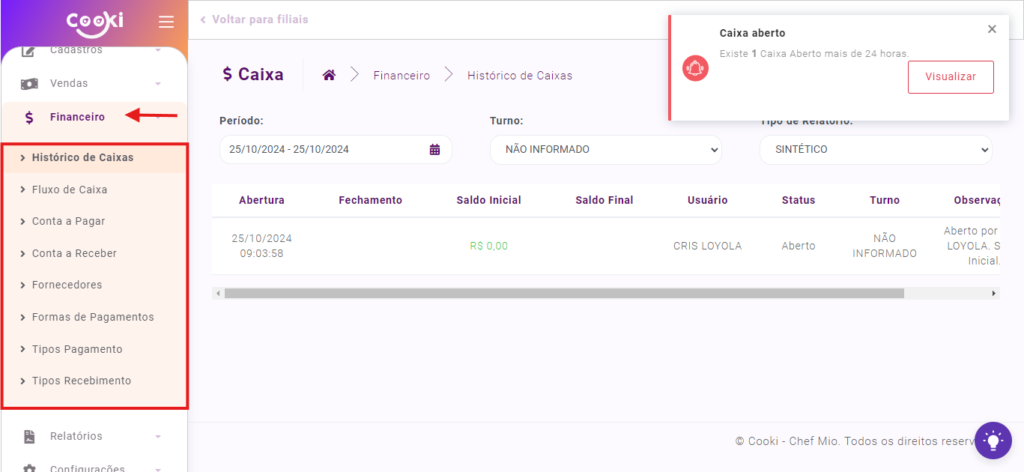1024x472 pixels.
Task: Open the report type SINTÉTICO dropdown
Action: pos(875,150)
